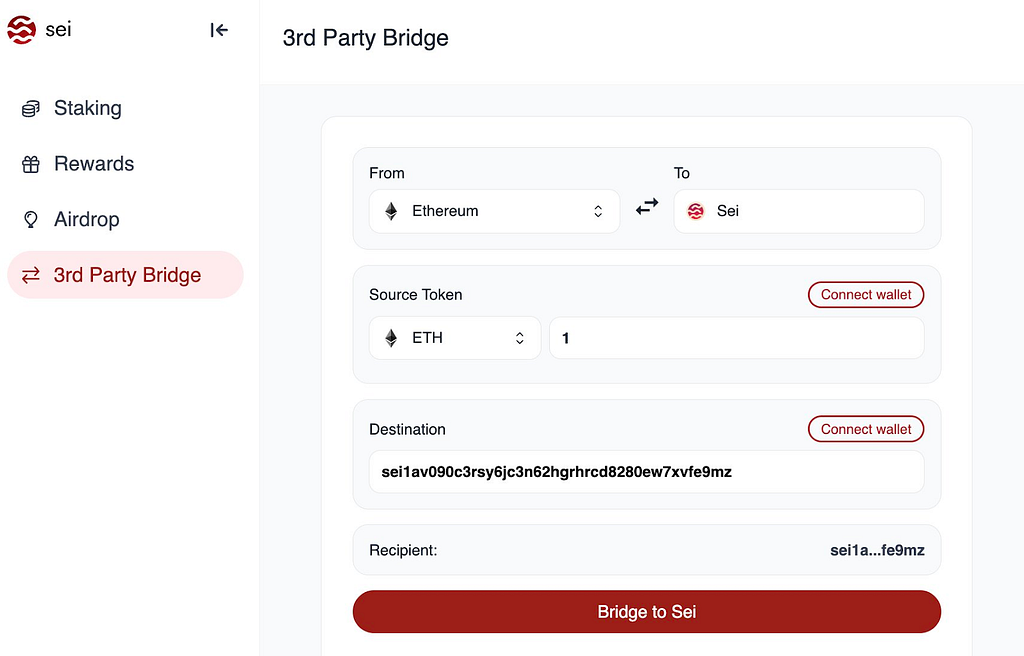Collapse the sidebar with arrow icon

(x=219, y=30)
